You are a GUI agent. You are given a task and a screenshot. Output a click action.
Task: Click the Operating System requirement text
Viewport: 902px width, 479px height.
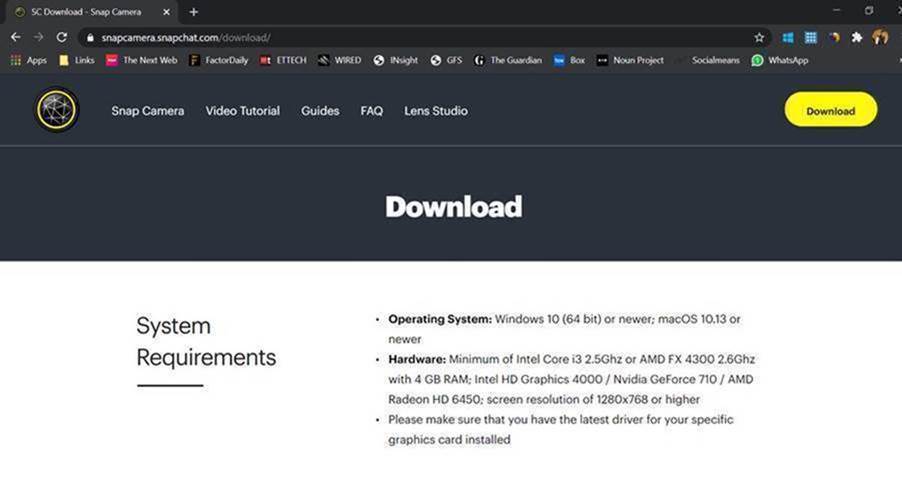564,329
